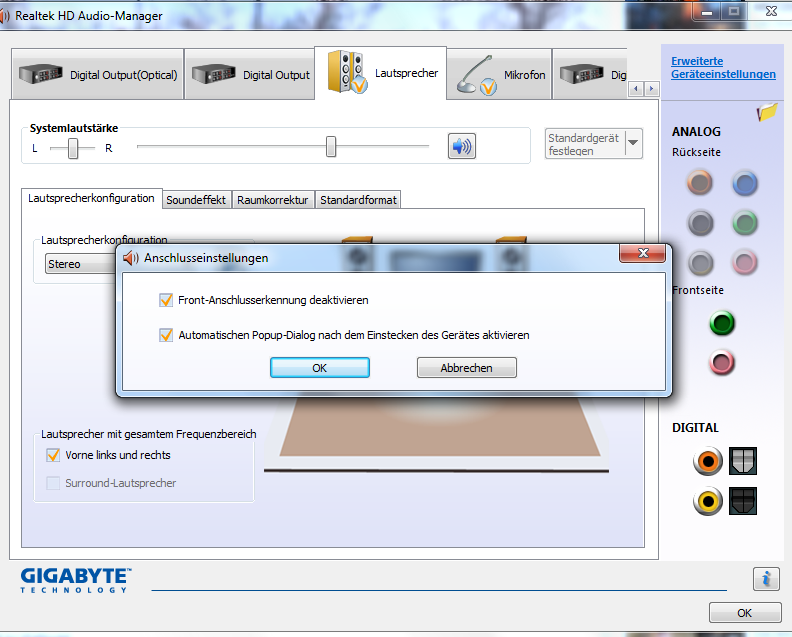Confirm Anschlusseinstellungen dialog with OK

coord(320,368)
